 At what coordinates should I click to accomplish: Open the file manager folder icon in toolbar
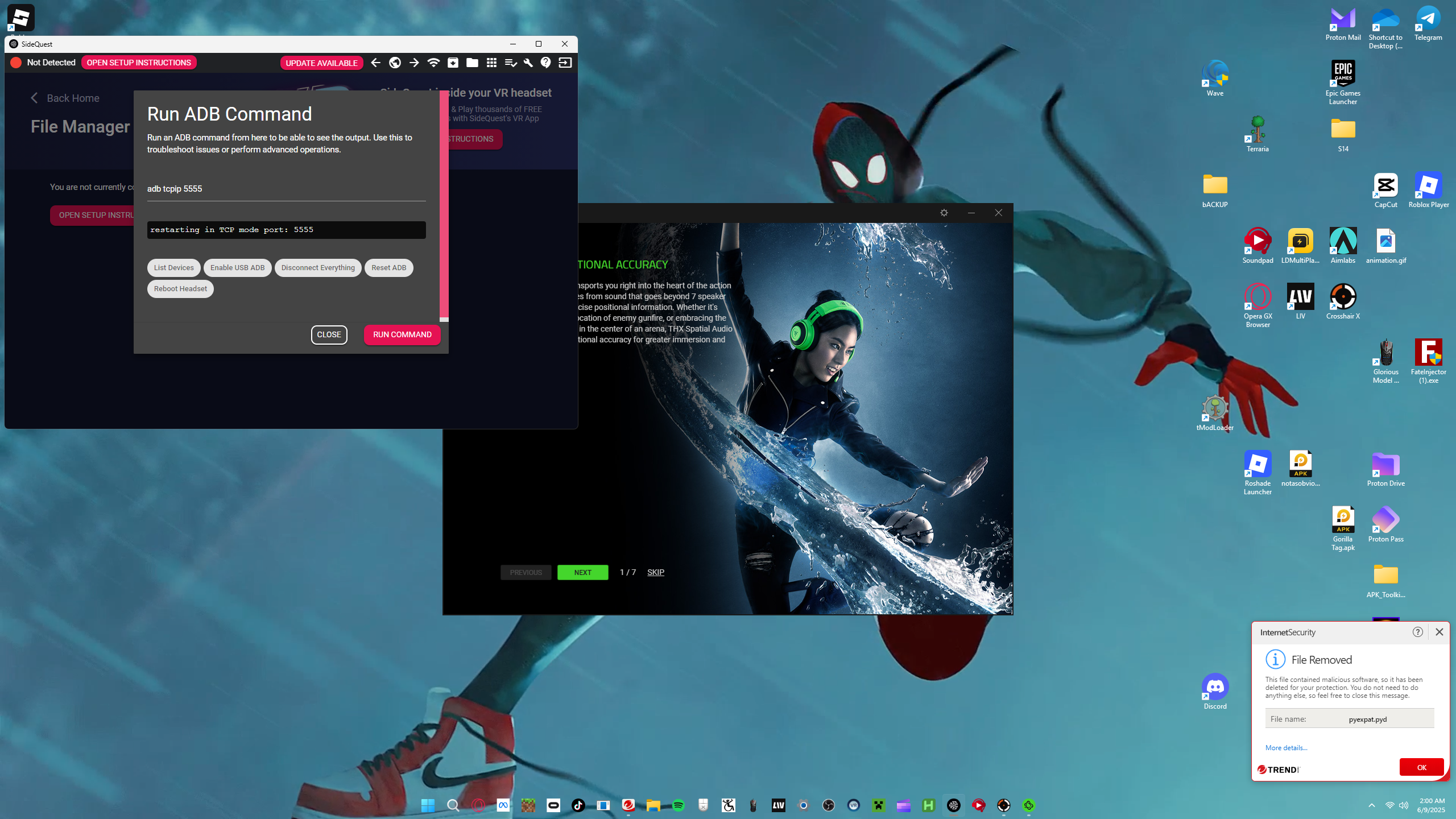[x=472, y=63]
